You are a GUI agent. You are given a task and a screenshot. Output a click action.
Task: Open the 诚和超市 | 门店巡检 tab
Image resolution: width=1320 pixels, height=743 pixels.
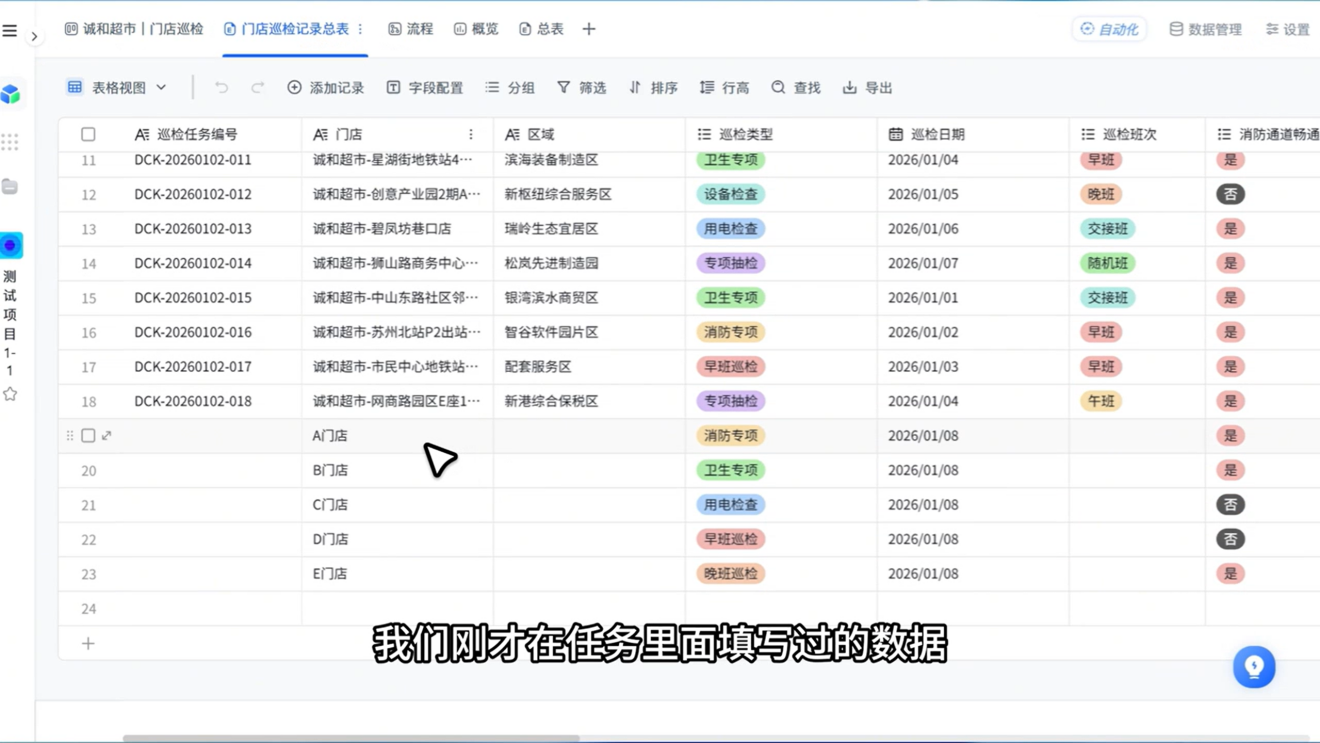[134, 29]
